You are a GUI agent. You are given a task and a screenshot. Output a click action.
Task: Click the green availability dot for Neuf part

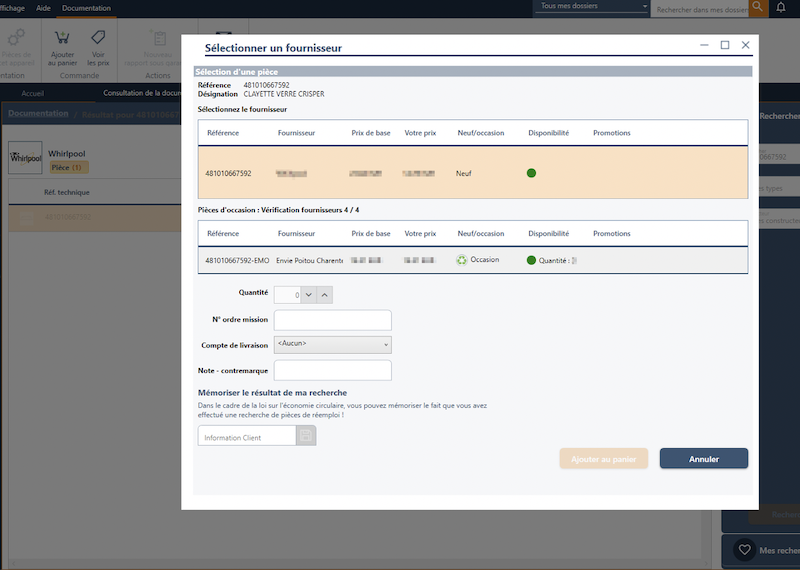click(531, 173)
